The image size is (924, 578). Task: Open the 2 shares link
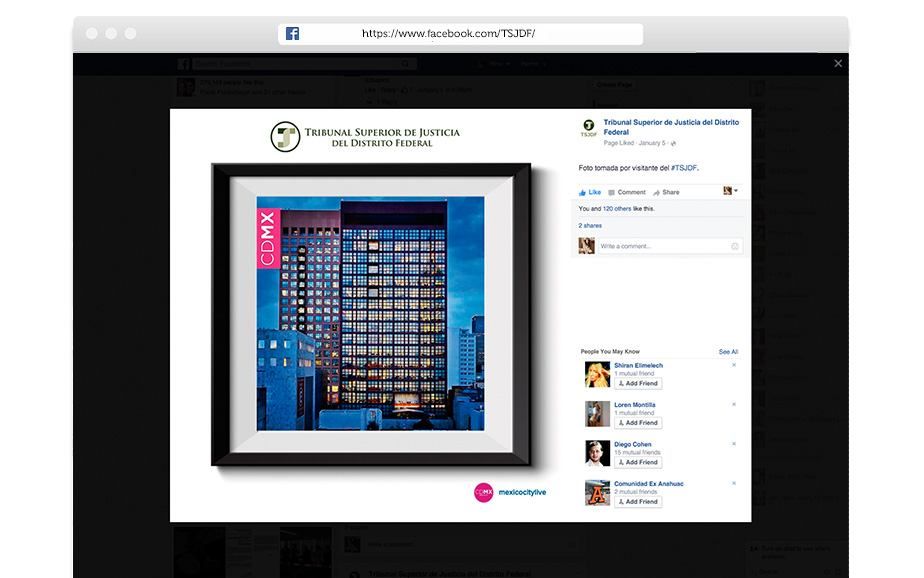click(590, 226)
